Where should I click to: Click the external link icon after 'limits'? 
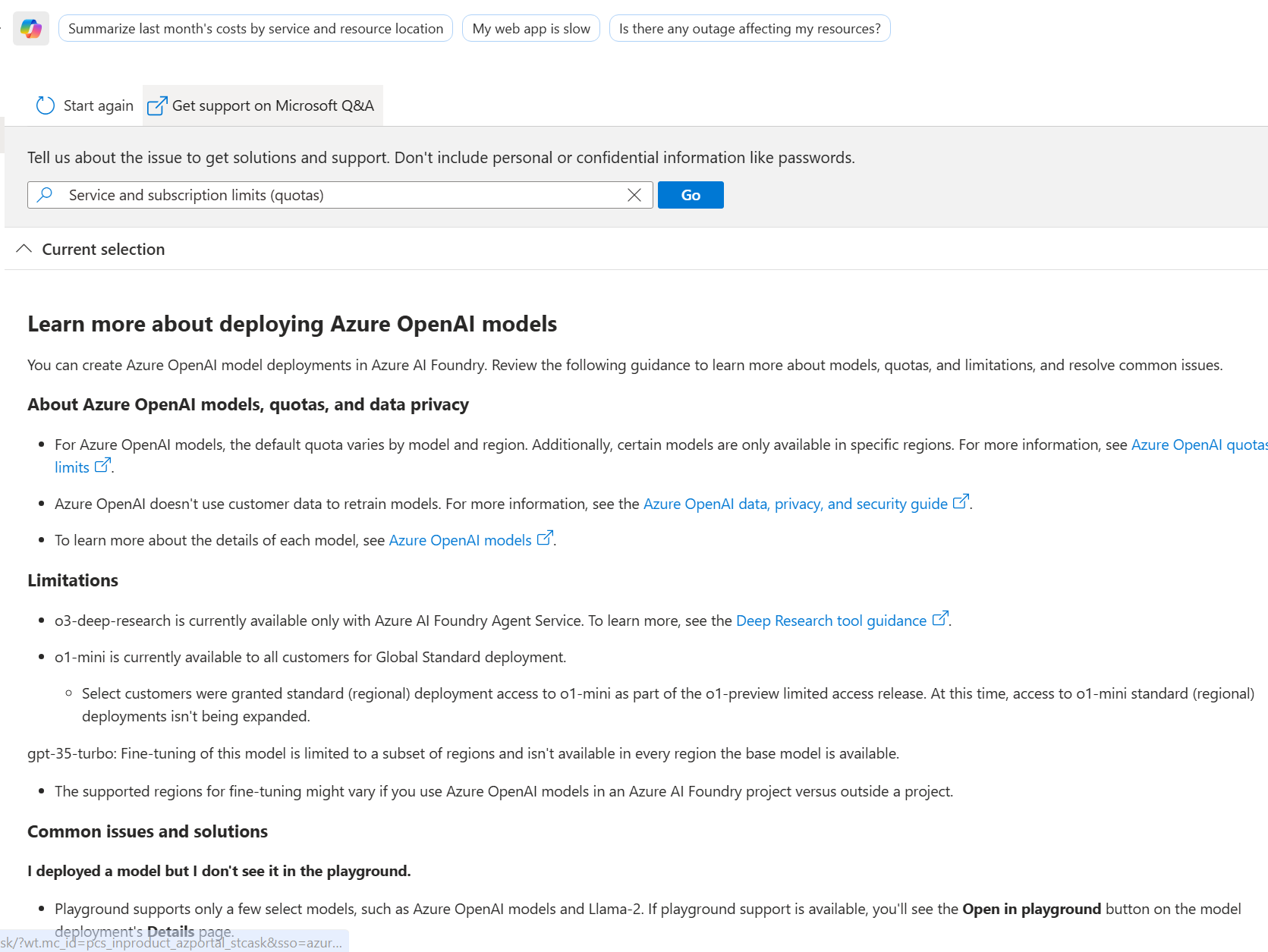[x=102, y=465]
